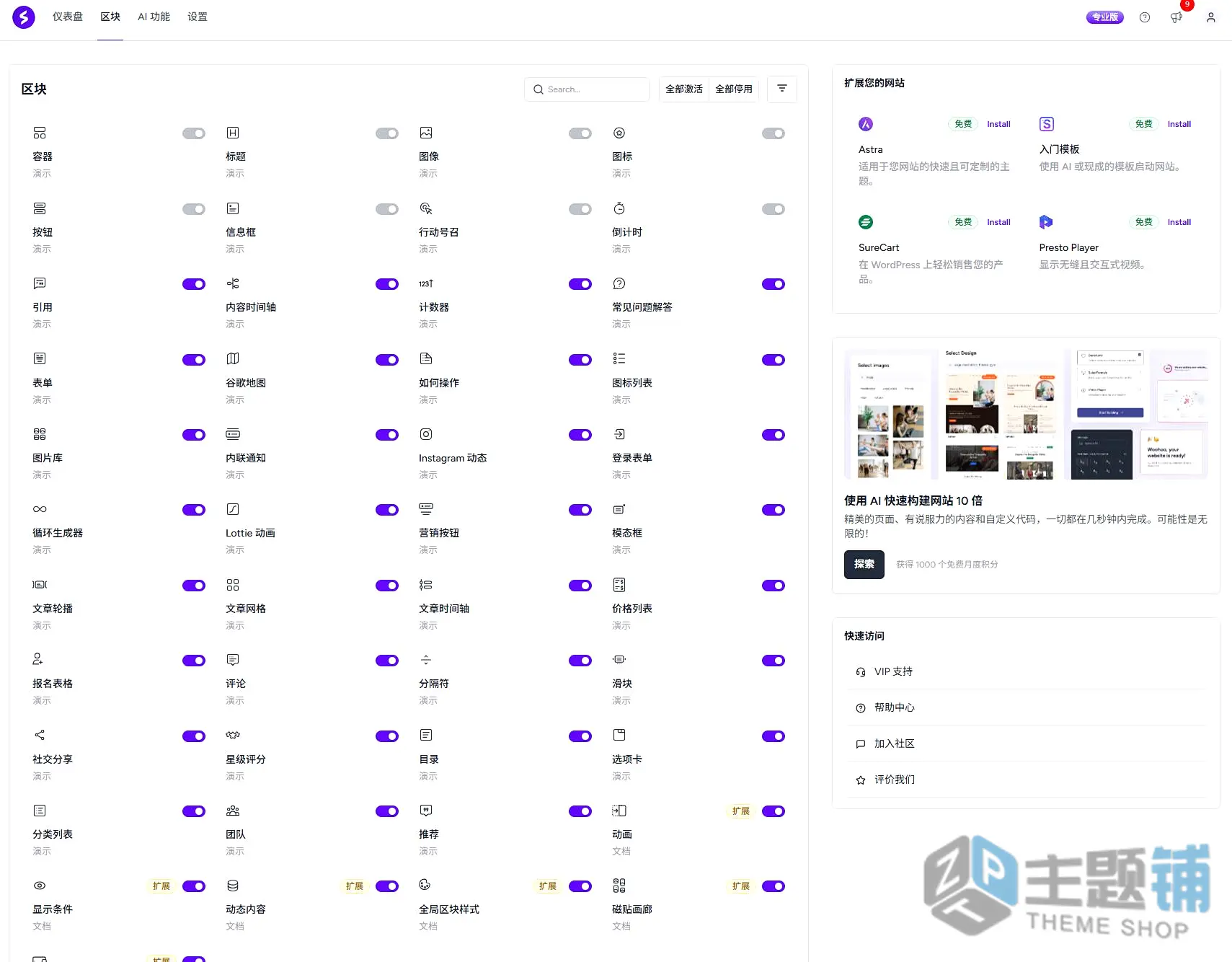This screenshot has height=962, width=1232.
Task: Click the 谷歌地图 map block icon
Action: pos(233,358)
